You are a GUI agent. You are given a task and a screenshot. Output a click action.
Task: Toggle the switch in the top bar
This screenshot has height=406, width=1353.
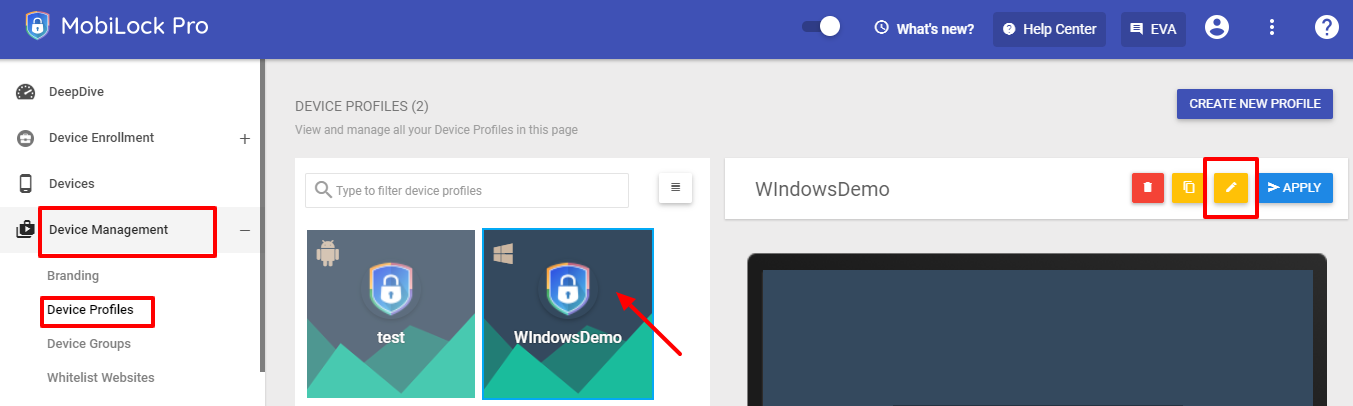[x=821, y=27]
